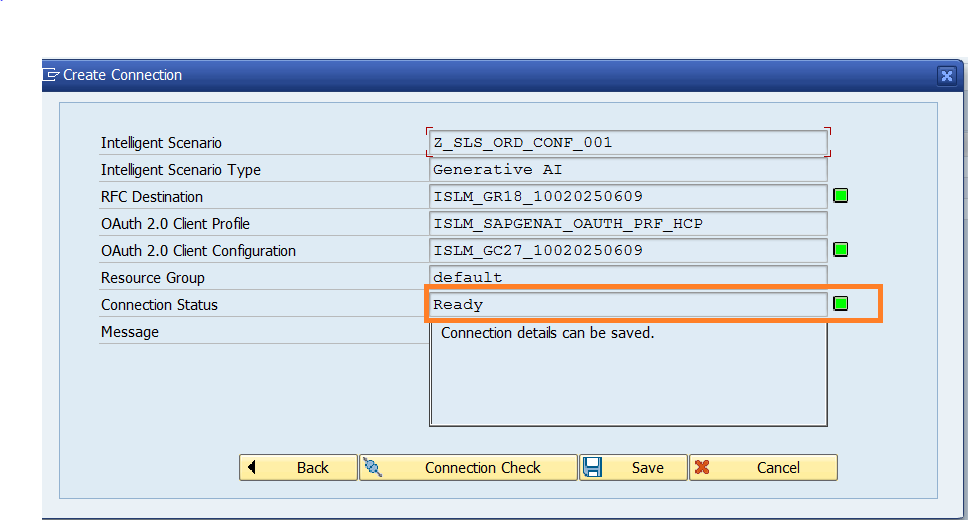This screenshot has width=968, height=520.
Task: Click the green status indicator beside RFC Destination
Action: (841, 196)
